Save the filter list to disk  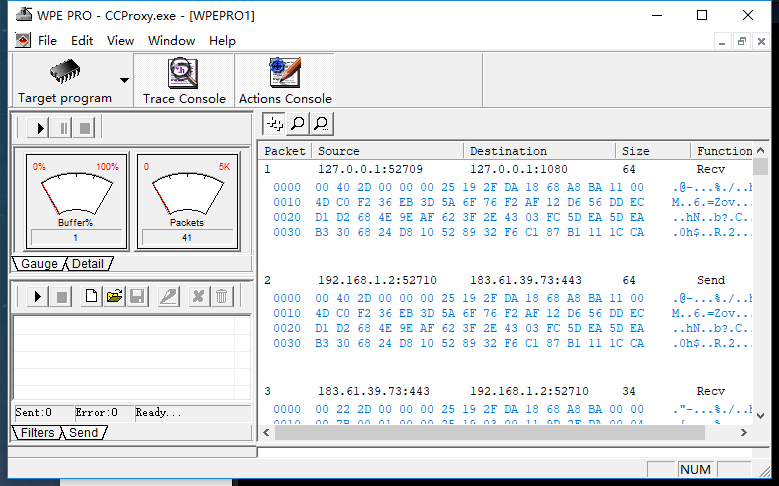click(137, 297)
